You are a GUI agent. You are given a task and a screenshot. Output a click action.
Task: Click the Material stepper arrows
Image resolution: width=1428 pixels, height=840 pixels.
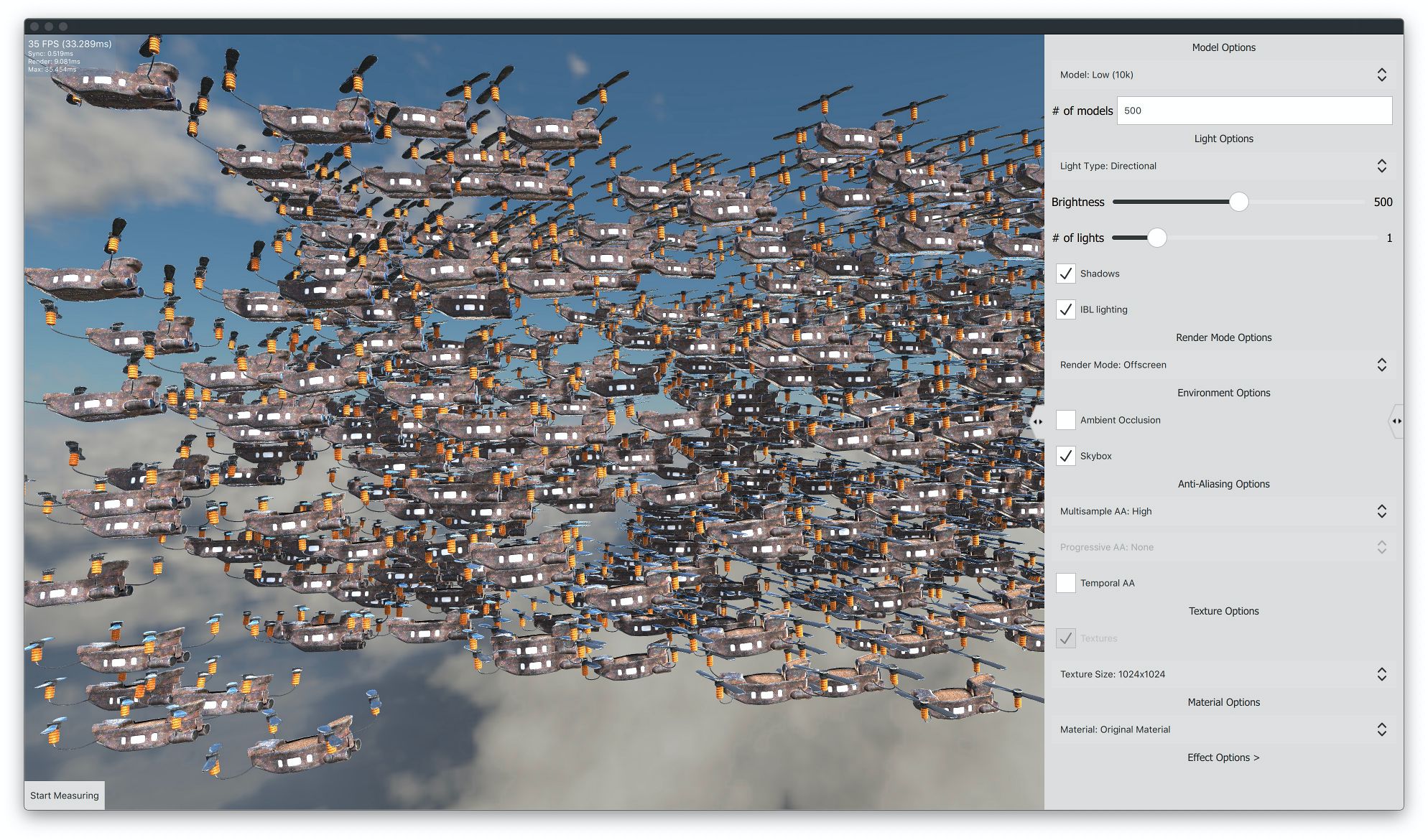[x=1381, y=729]
